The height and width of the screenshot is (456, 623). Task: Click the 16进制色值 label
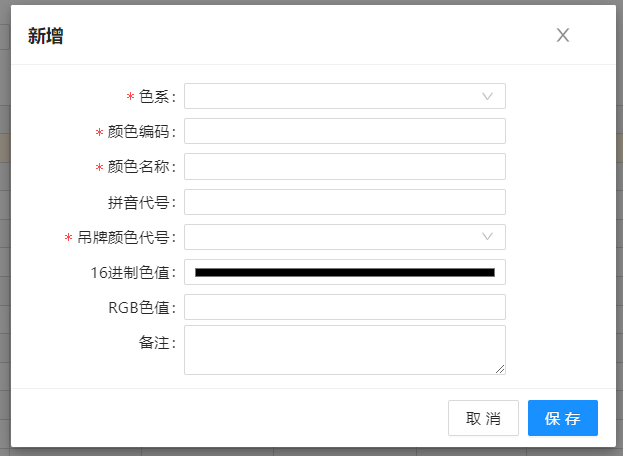(133, 272)
